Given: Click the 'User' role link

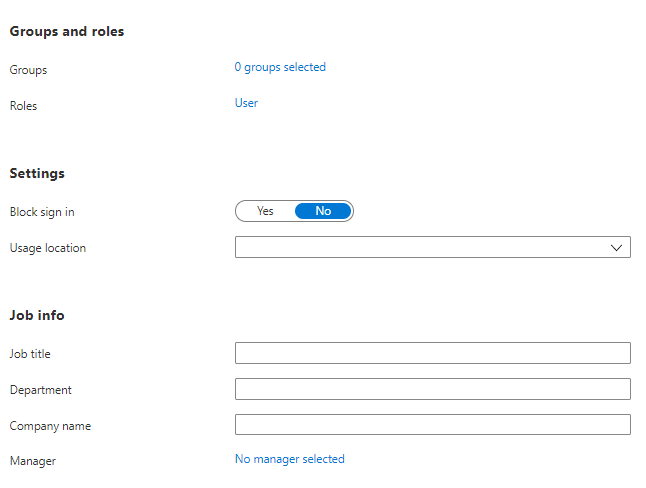Looking at the screenshot, I should point(246,103).
